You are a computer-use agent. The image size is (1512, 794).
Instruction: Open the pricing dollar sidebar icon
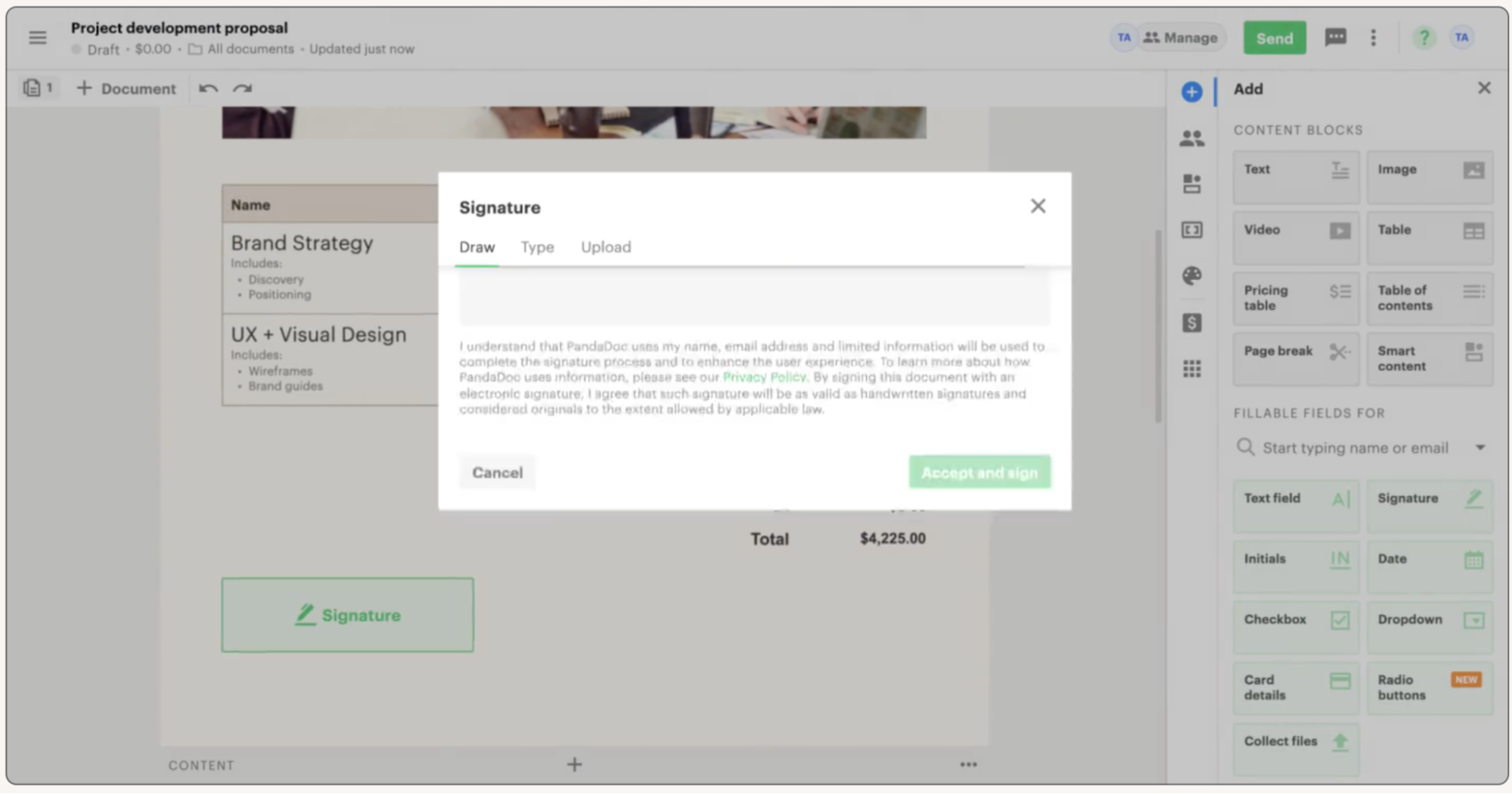[1191, 324]
